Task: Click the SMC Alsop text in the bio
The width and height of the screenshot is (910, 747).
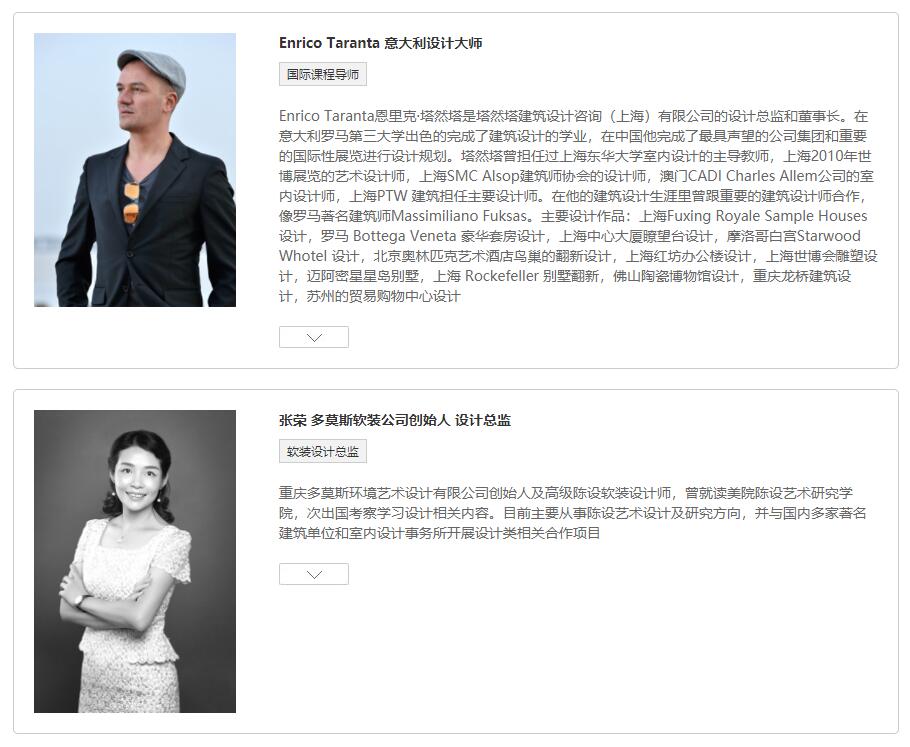Action: tap(483, 176)
